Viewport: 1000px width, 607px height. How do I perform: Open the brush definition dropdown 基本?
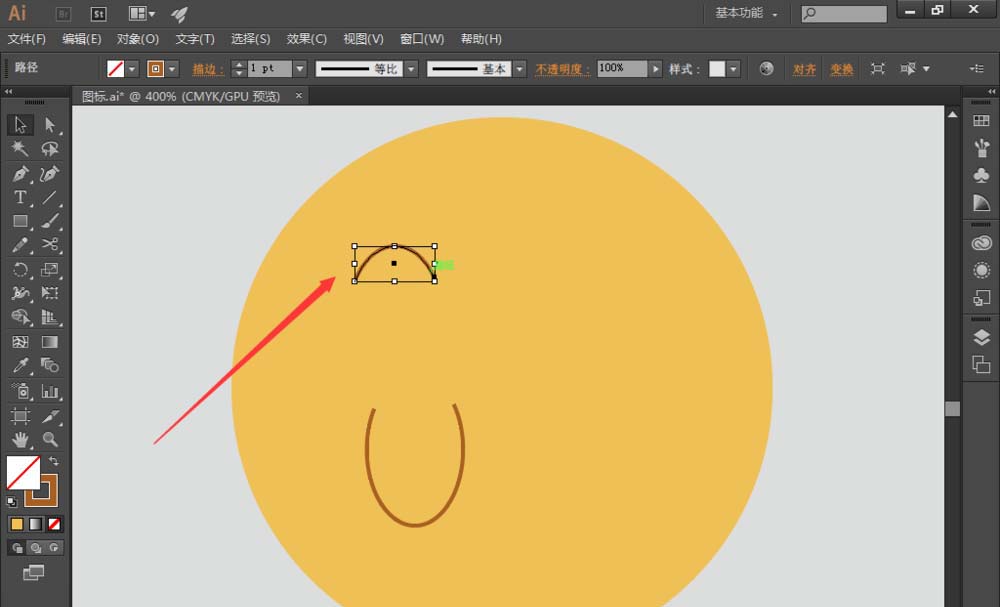(x=520, y=69)
